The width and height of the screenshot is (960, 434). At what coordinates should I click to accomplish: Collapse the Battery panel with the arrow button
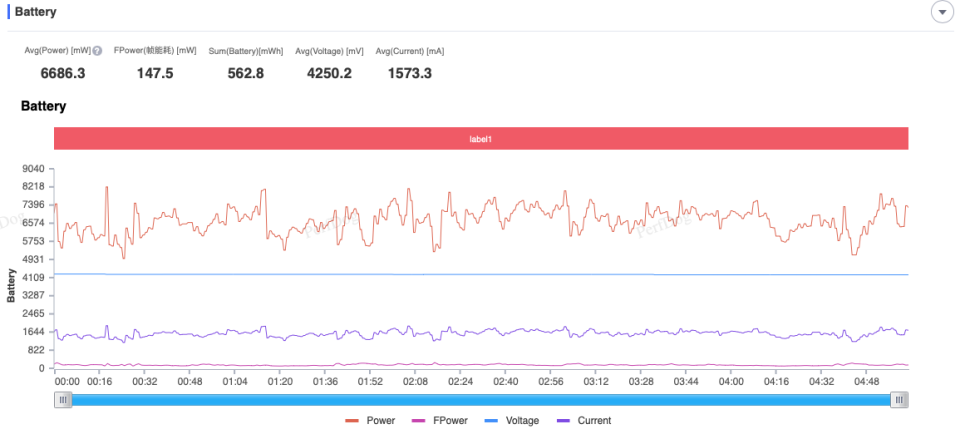[942, 12]
